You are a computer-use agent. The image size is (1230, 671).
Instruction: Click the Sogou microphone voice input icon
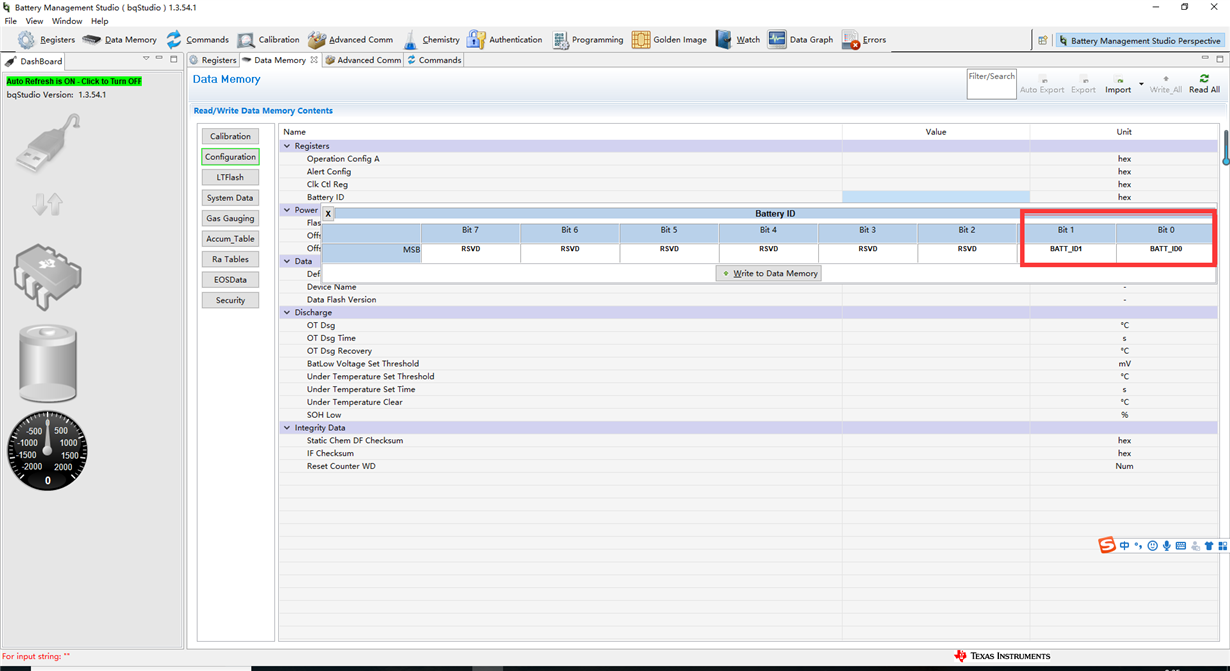pyautogui.click(x=1166, y=546)
